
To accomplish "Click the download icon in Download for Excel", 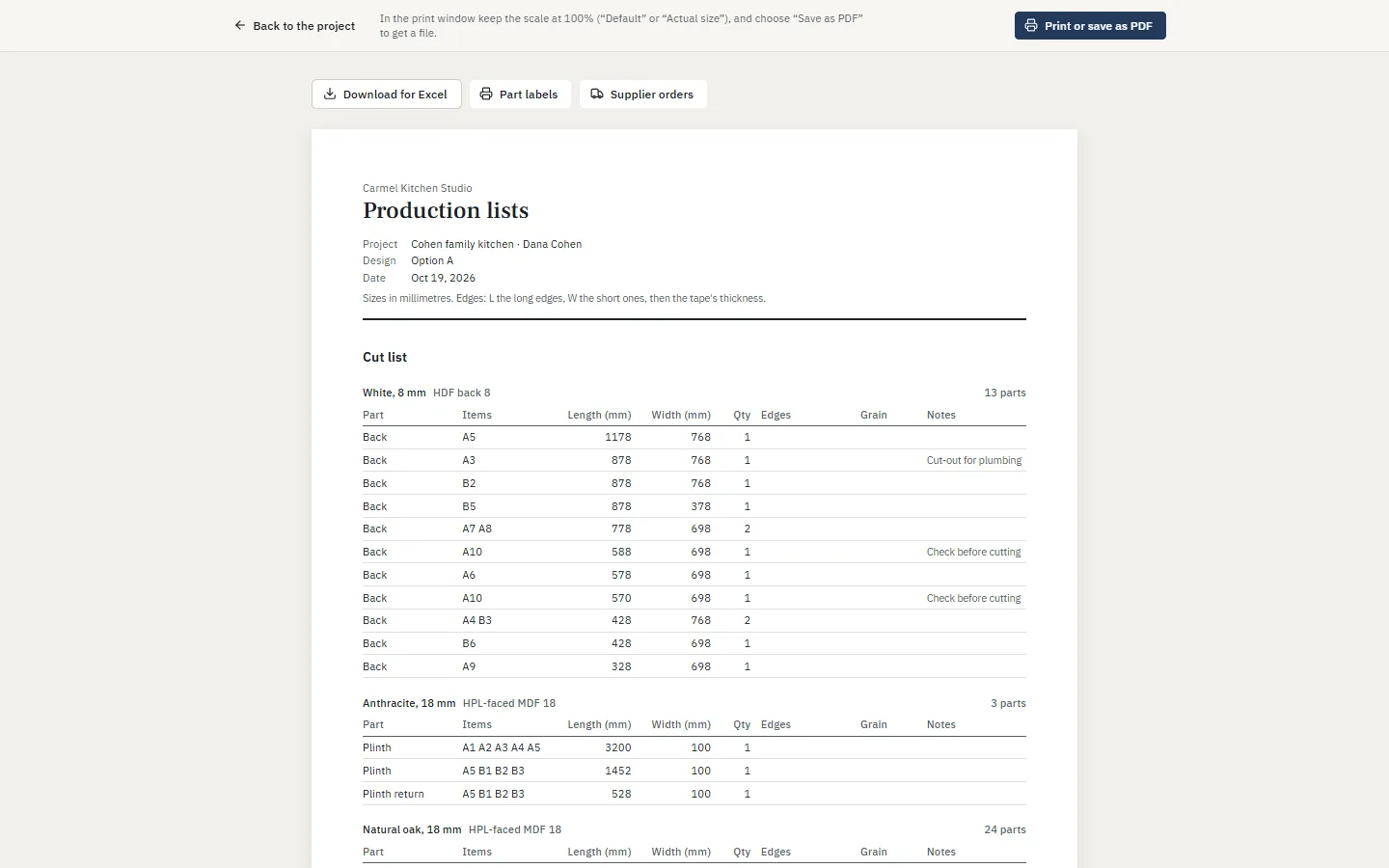I will pos(330,94).
